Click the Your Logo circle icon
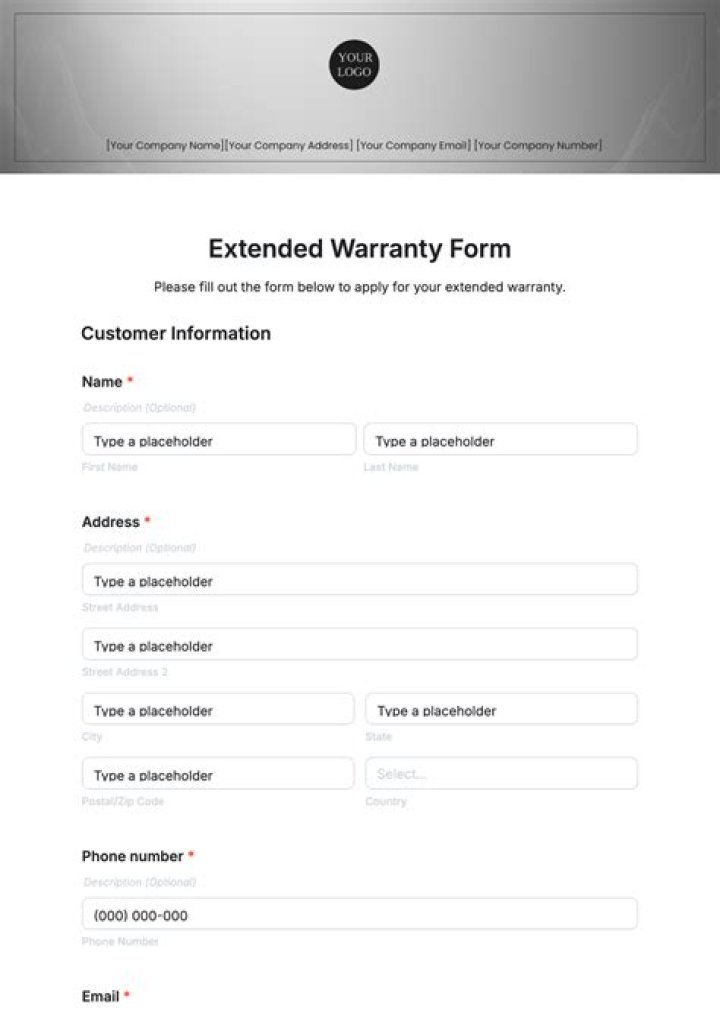Screen dimensions: 720x1019 tap(354, 64)
